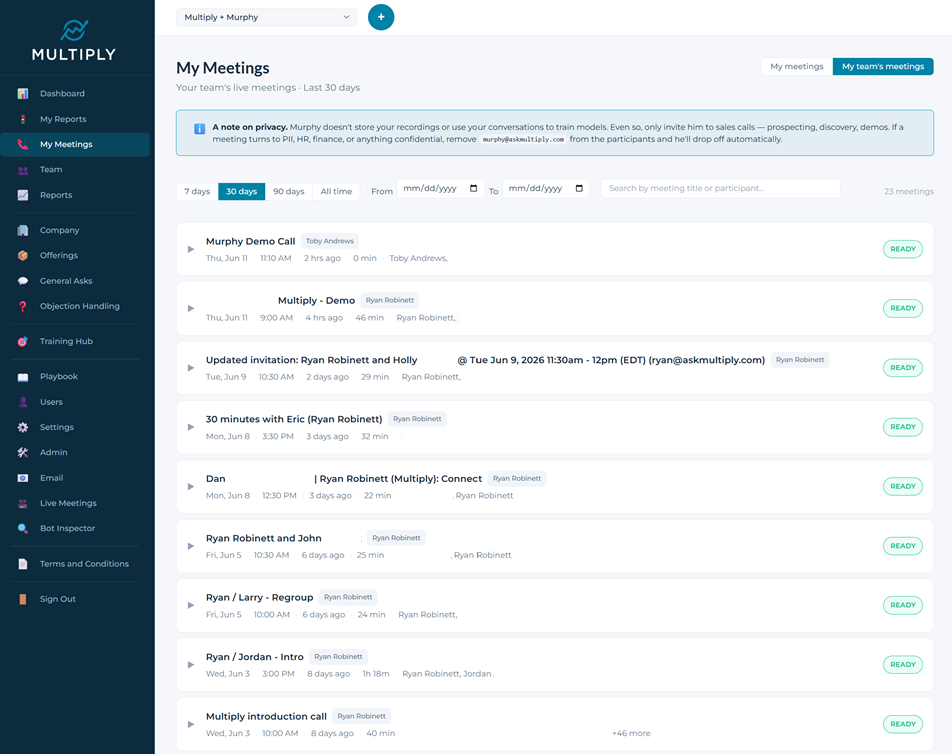Click the Offerings package icon
952x754 pixels.
click(22, 256)
